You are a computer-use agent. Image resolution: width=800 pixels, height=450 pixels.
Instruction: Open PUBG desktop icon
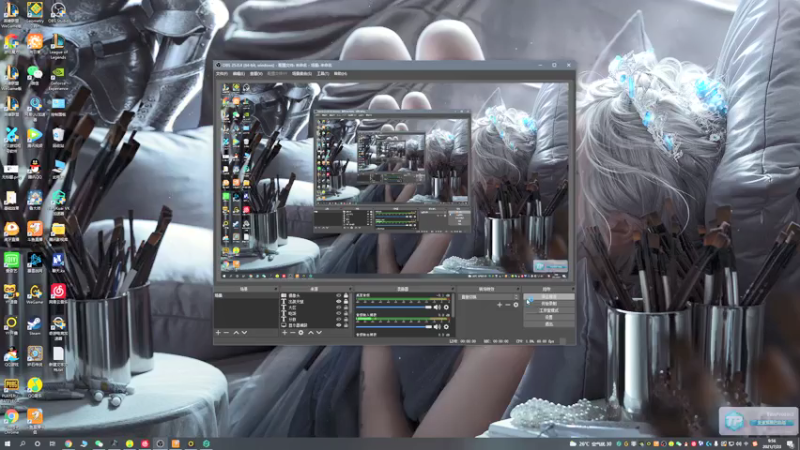[x=11, y=389]
